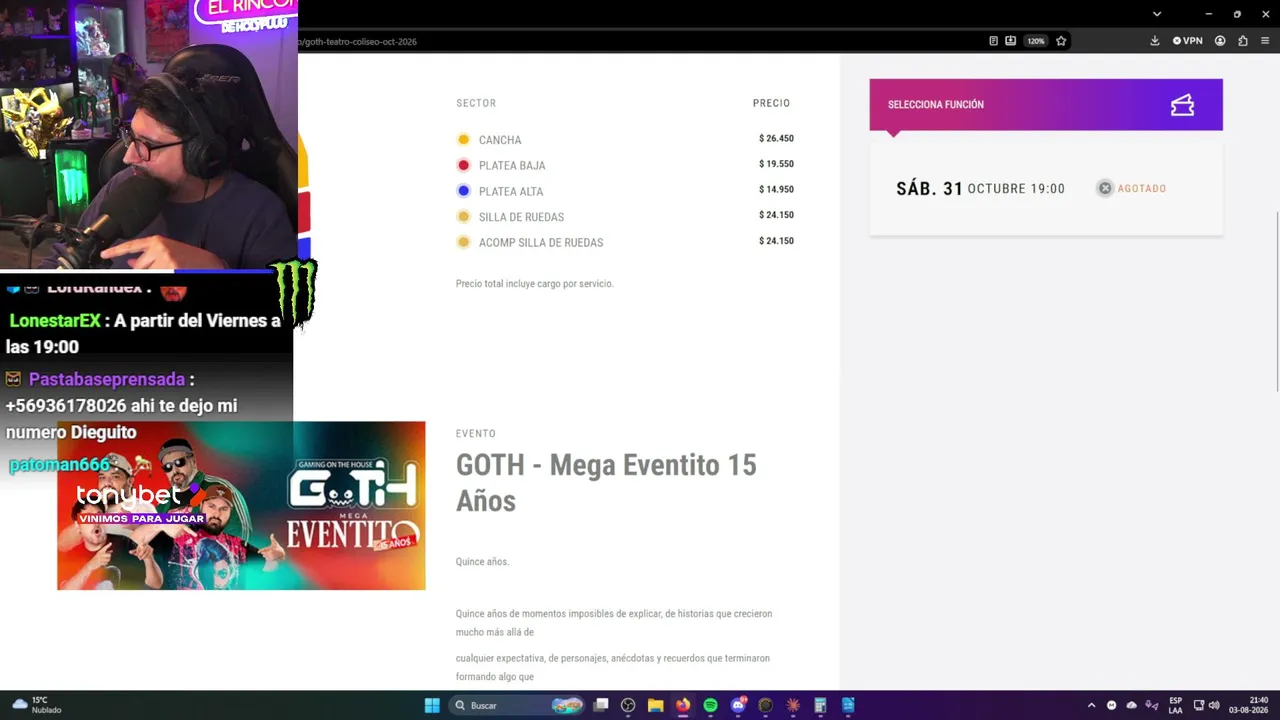Open the network status tray icon

tap(1199, 705)
